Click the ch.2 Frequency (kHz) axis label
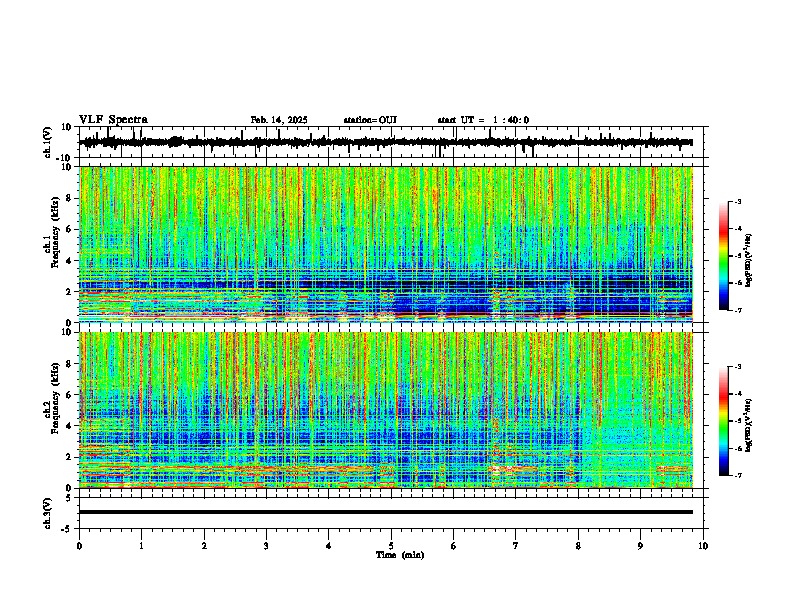The height and width of the screenshot is (612, 792). tap(51, 397)
